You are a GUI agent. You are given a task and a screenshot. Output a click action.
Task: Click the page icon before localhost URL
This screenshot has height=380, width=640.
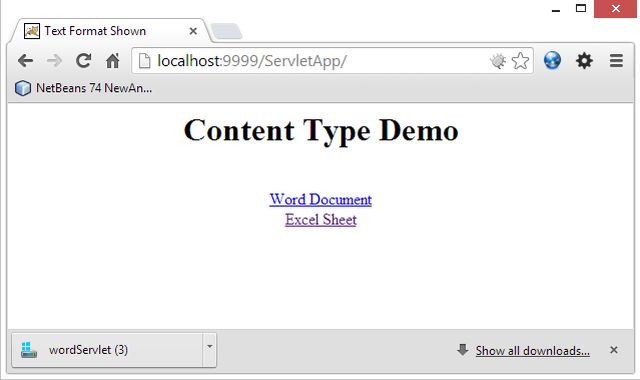click(x=144, y=61)
